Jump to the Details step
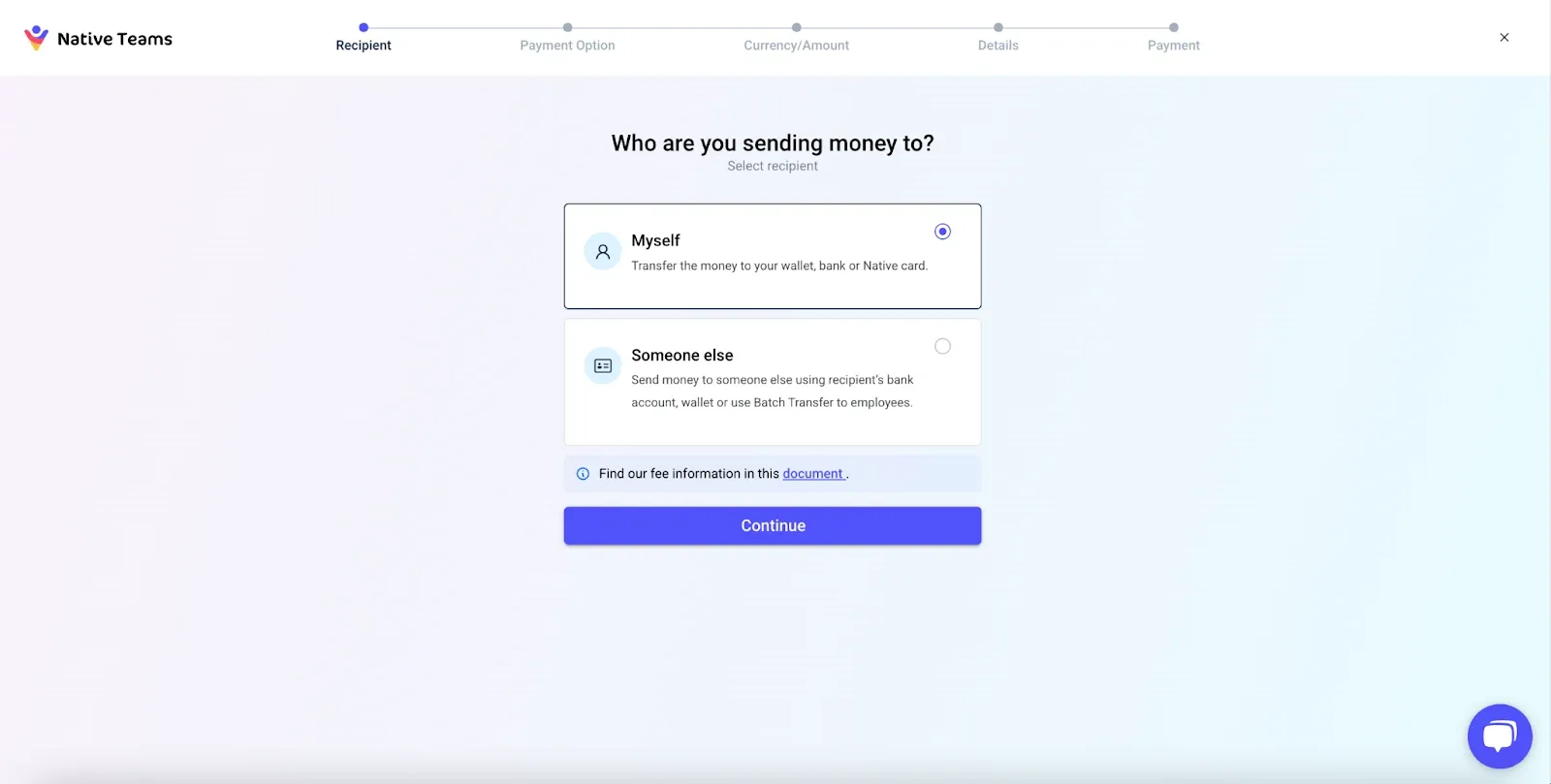Image resolution: width=1551 pixels, height=784 pixels. [998, 46]
